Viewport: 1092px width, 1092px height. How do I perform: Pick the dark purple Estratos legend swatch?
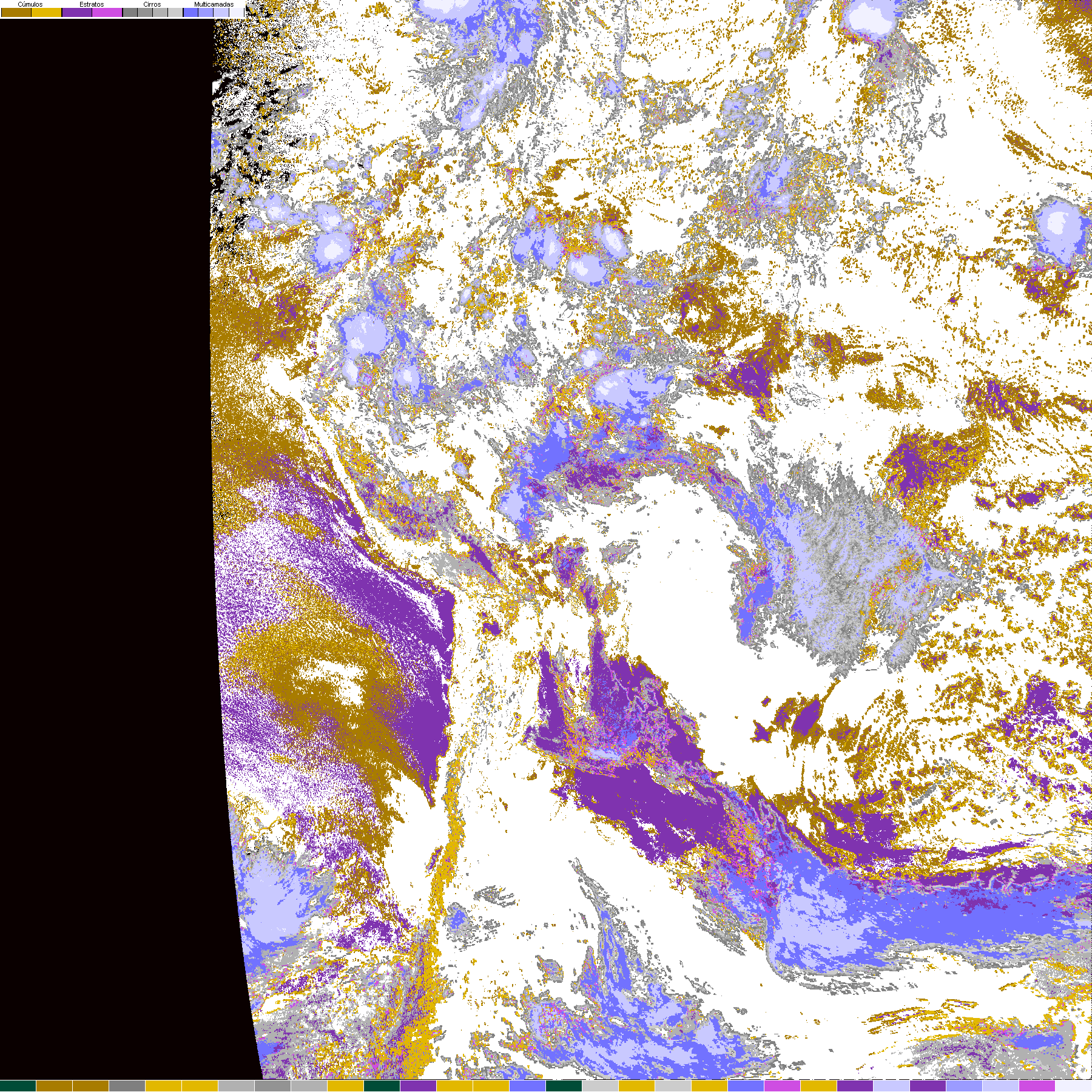[77, 13]
